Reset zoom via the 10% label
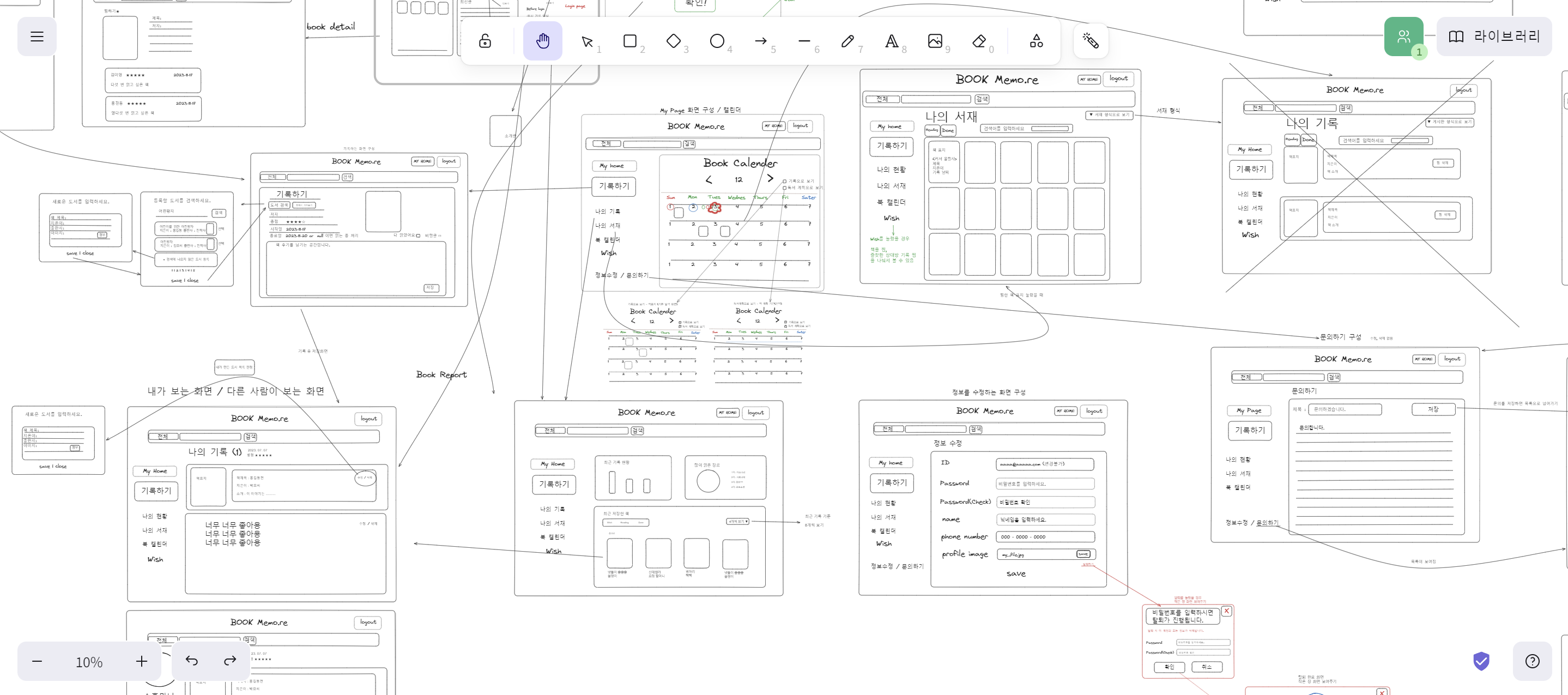Image resolution: width=1568 pixels, height=695 pixels. pyautogui.click(x=89, y=662)
